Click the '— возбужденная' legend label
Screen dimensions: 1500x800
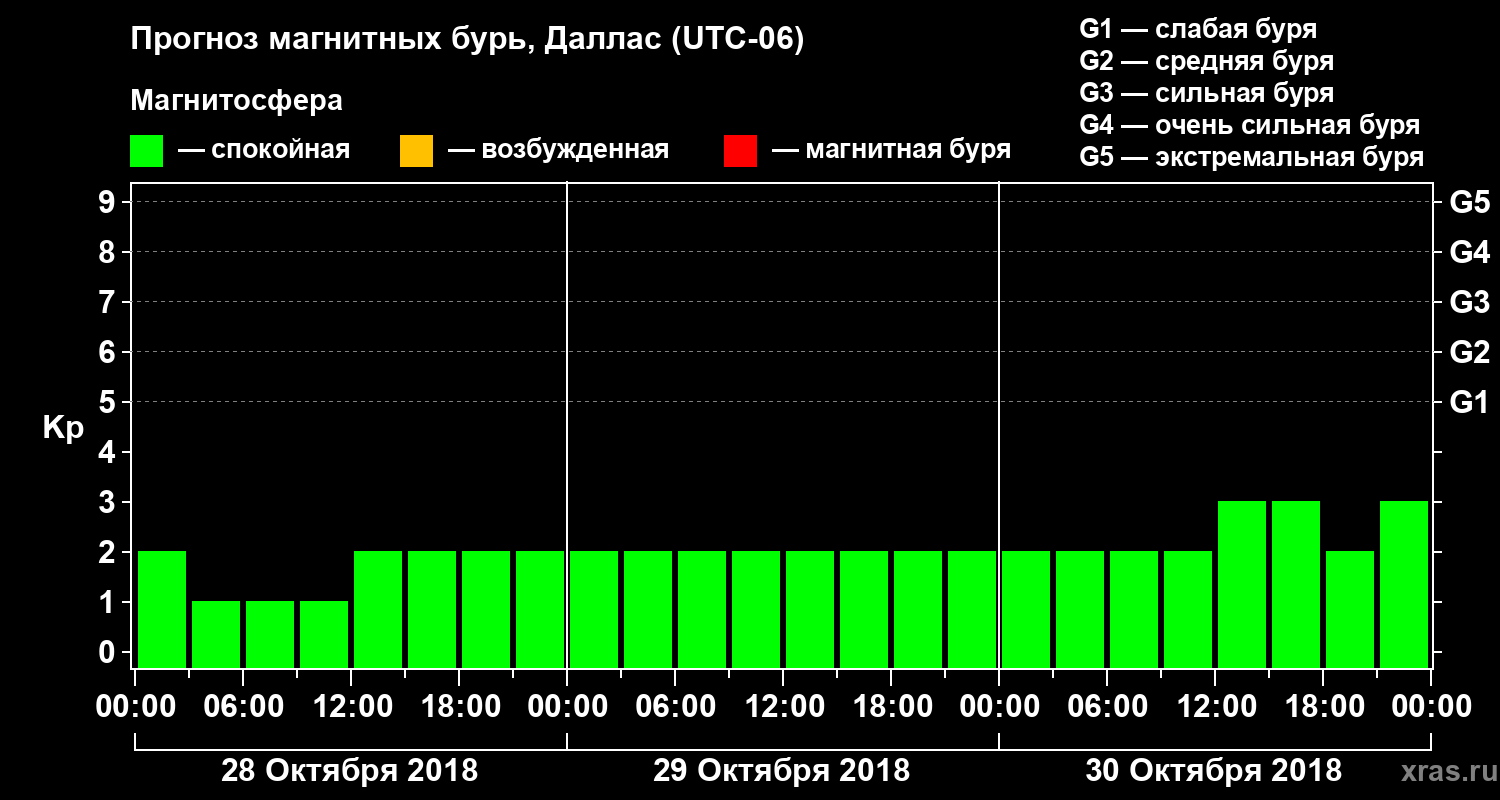tap(558, 151)
